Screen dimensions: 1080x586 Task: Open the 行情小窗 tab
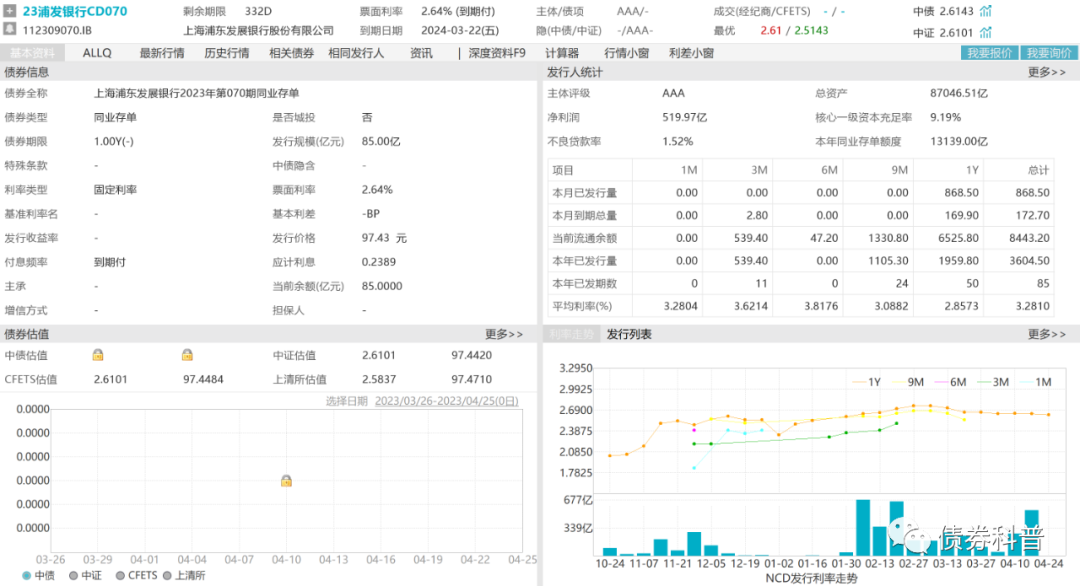[x=626, y=53]
